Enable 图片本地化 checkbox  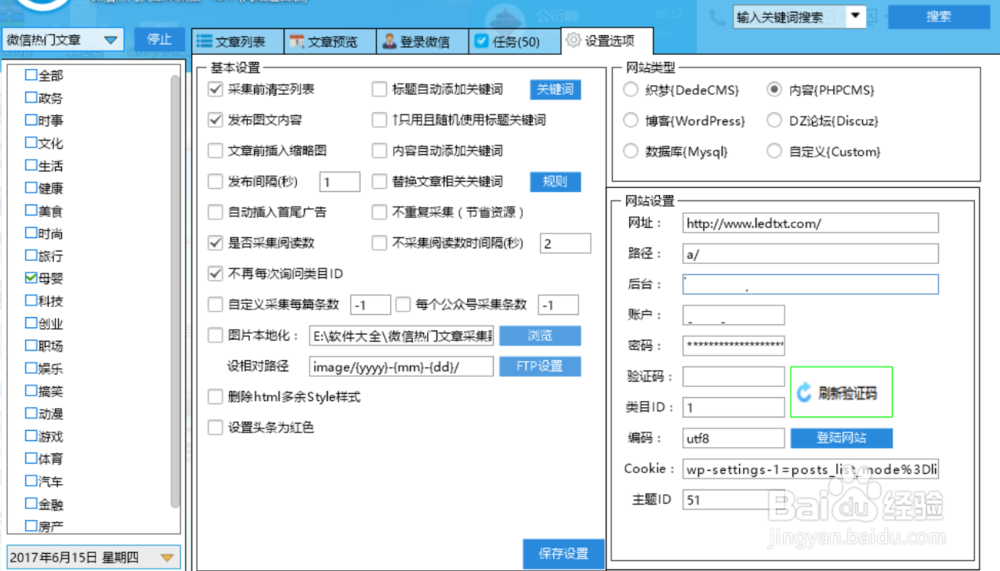tap(216, 335)
